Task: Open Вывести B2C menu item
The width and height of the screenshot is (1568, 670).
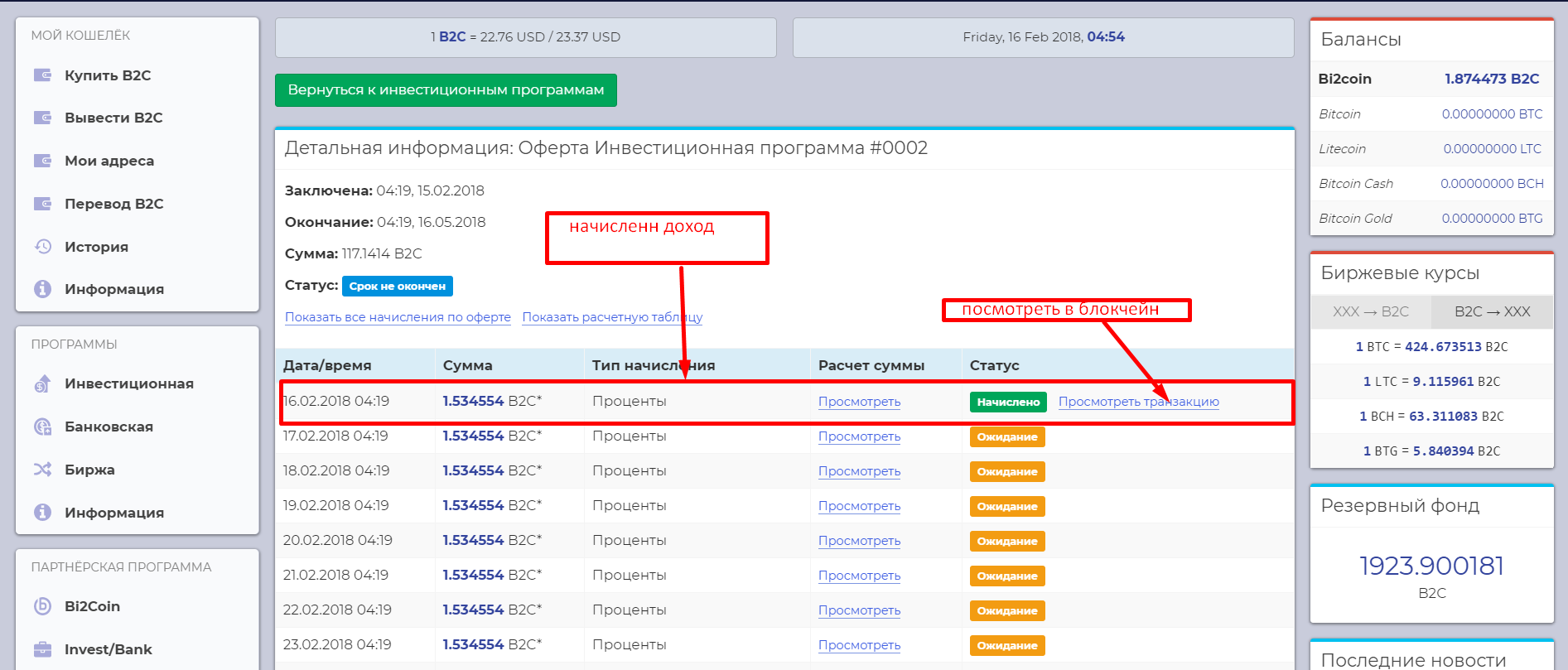Action: click(113, 118)
